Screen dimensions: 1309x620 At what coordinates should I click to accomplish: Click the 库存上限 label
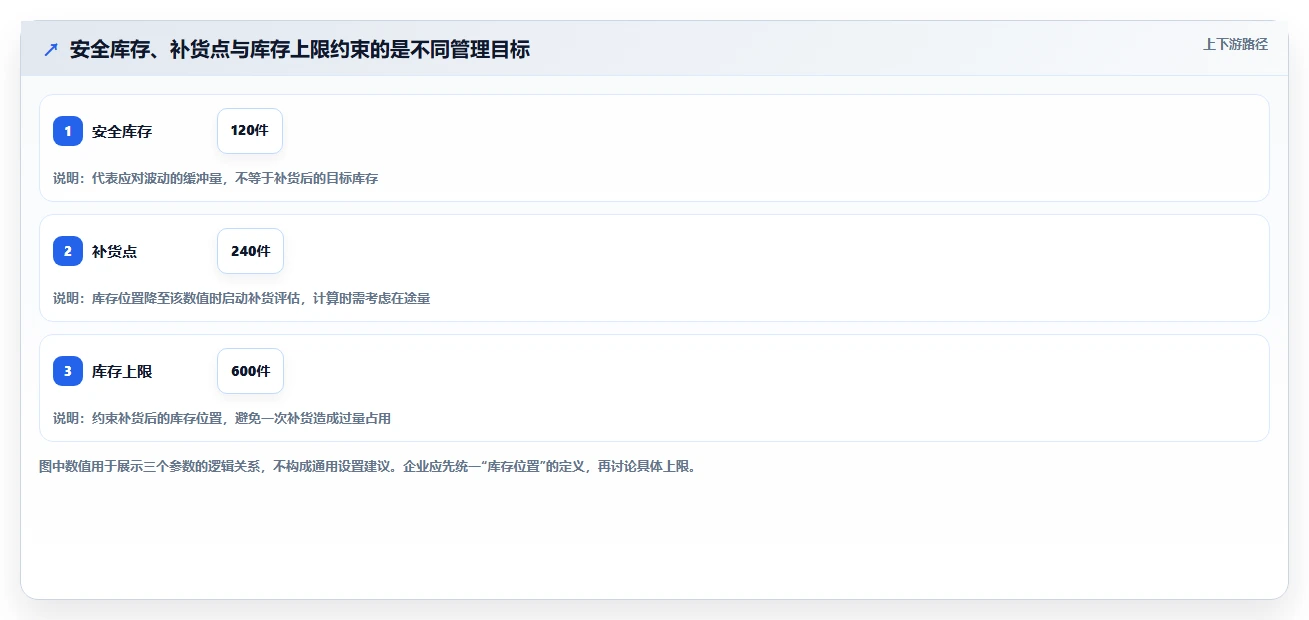[x=122, y=371]
